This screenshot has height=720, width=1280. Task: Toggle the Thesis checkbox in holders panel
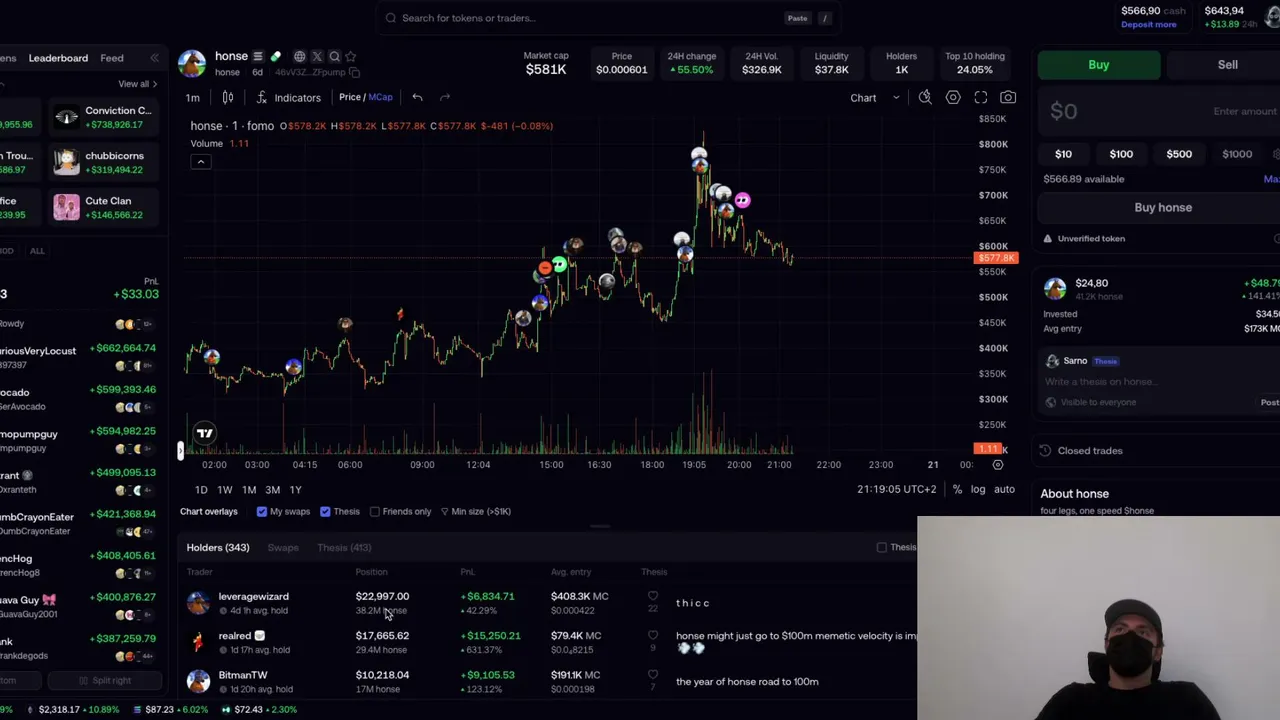tap(881, 547)
